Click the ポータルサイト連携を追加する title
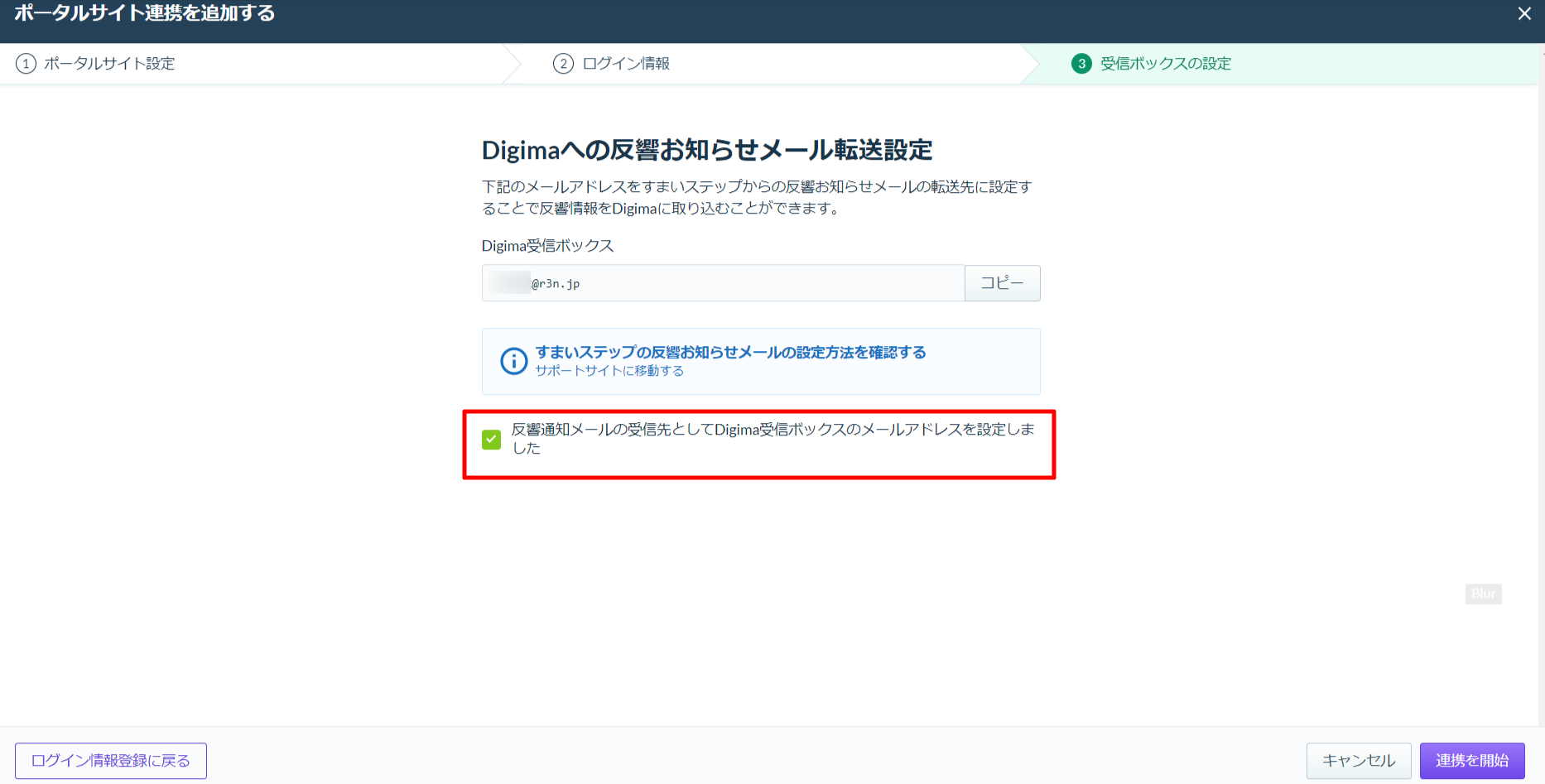This screenshot has height=784, width=1545. click(x=144, y=13)
